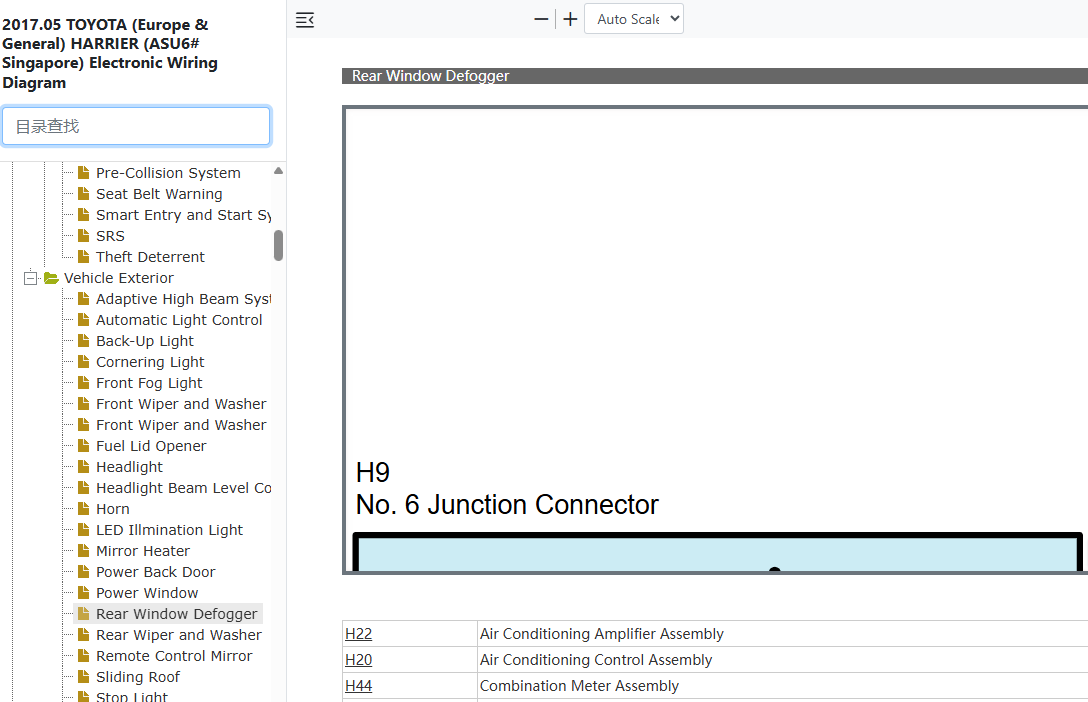The width and height of the screenshot is (1088, 702).
Task: Click the Sliding Roof document icon
Action: 83,676
